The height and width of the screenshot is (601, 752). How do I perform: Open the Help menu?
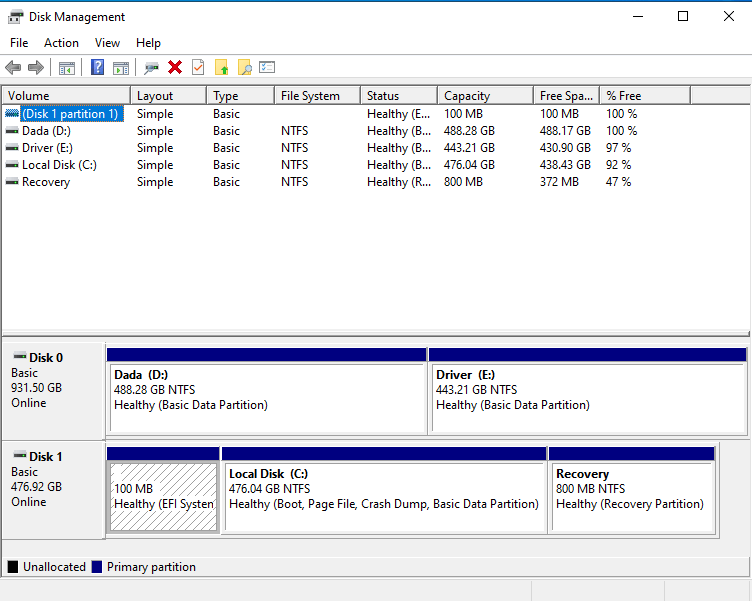click(x=148, y=43)
